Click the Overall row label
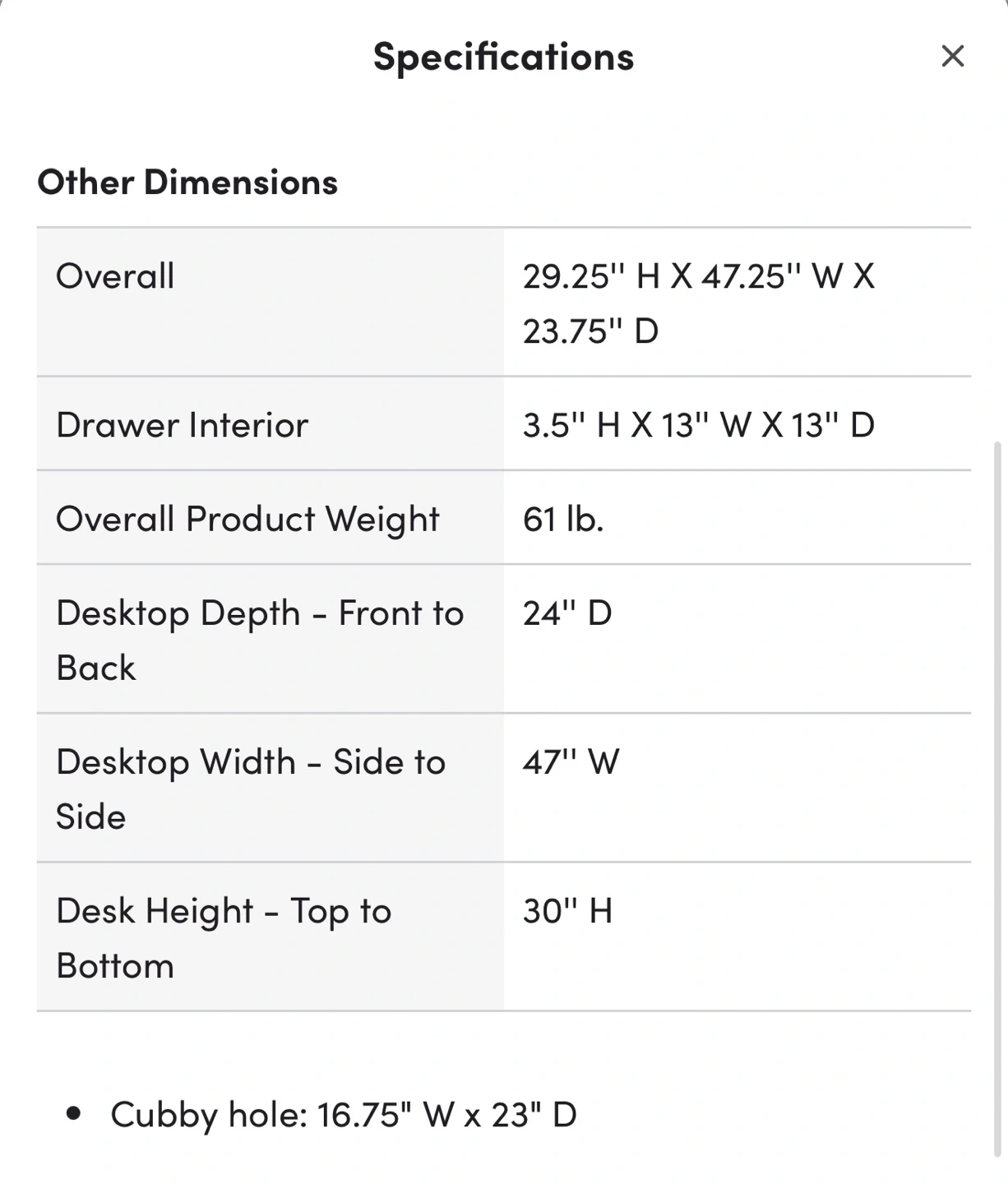The image size is (1008, 1184). (x=115, y=276)
